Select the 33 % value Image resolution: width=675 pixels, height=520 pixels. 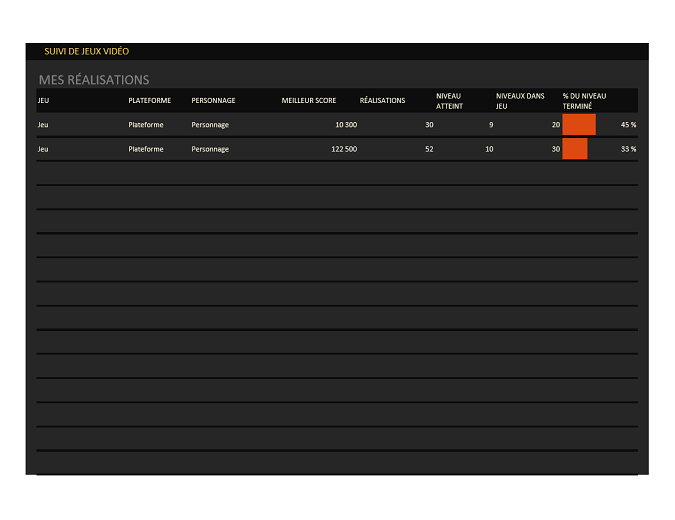pos(628,149)
